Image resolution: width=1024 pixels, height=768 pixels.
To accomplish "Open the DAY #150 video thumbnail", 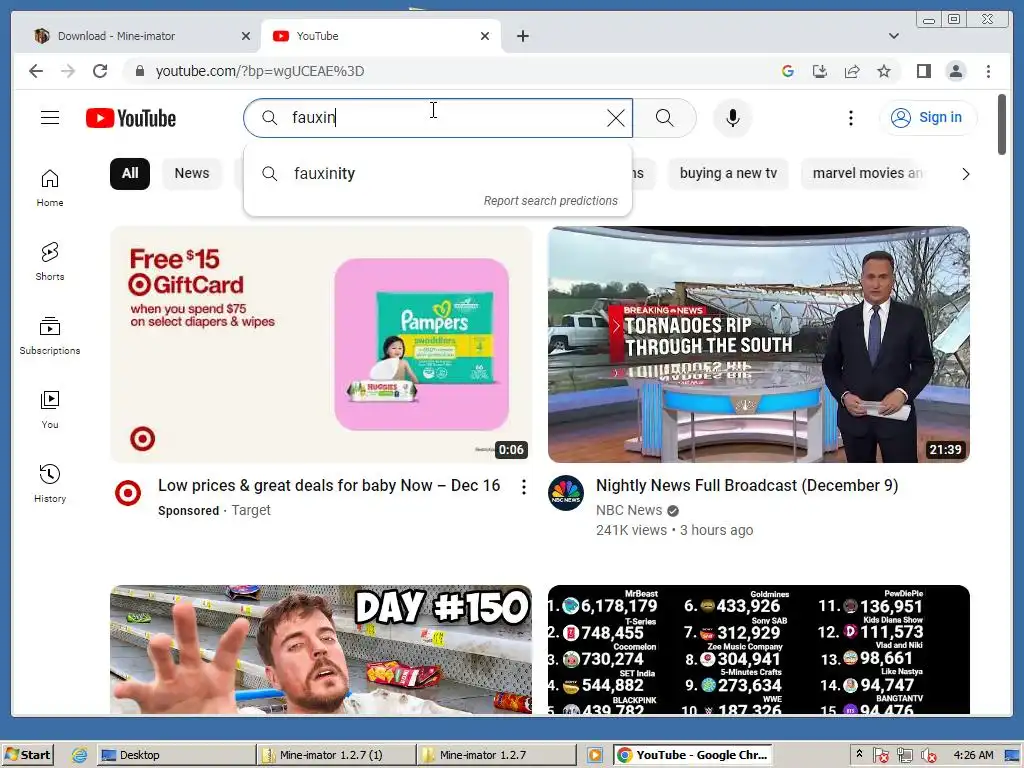I will click(321, 649).
